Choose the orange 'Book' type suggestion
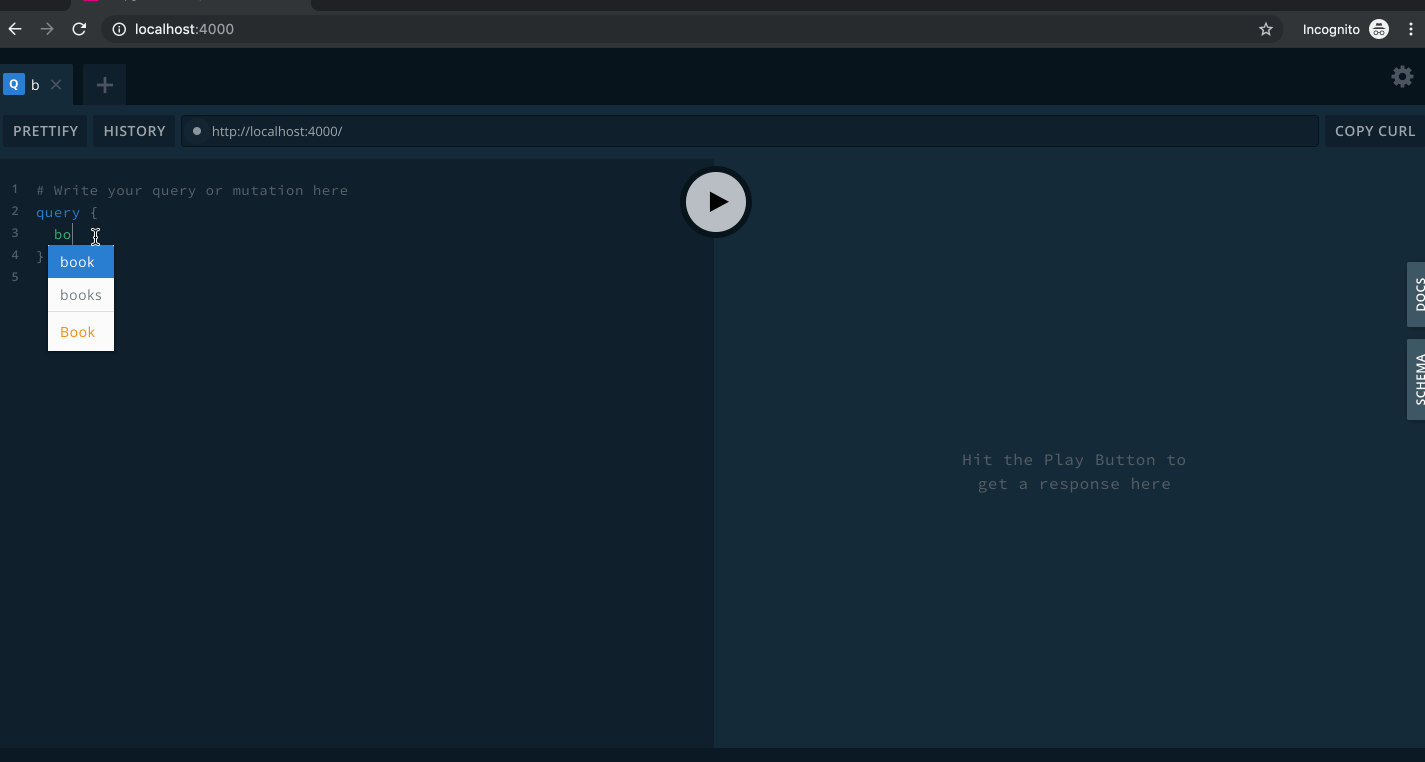 tap(77, 331)
